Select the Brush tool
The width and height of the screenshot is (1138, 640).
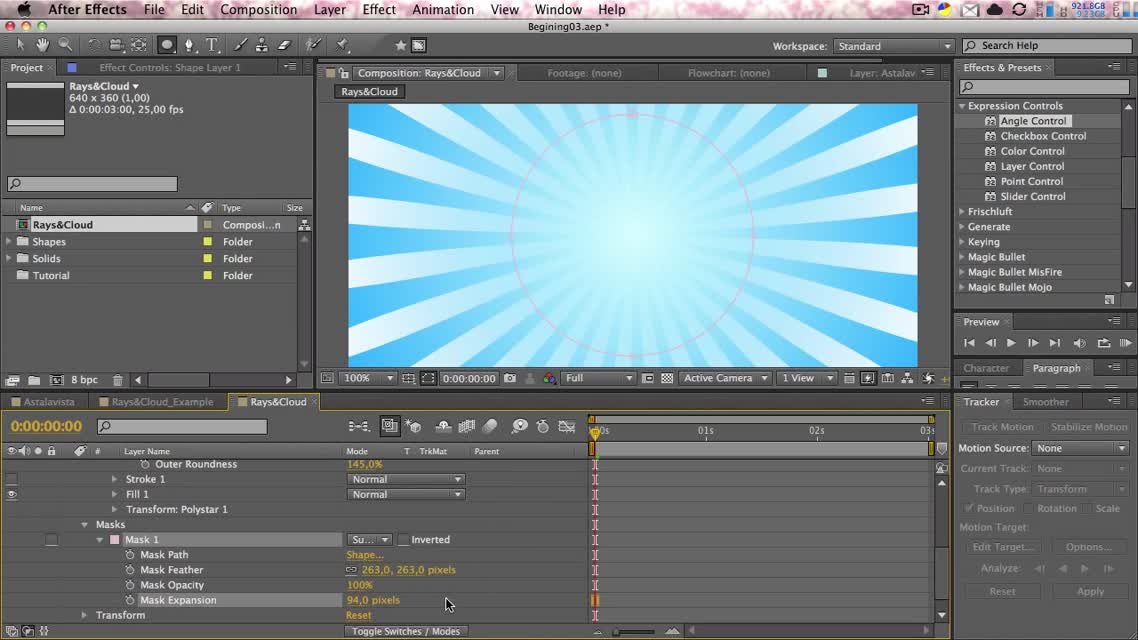pyautogui.click(x=240, y=45)
